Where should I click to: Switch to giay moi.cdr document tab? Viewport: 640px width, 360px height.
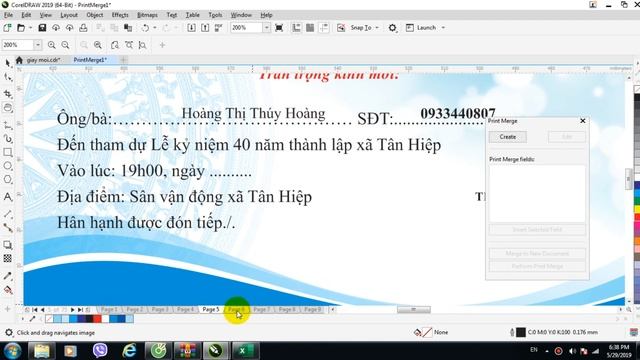[x=43, y=60]
